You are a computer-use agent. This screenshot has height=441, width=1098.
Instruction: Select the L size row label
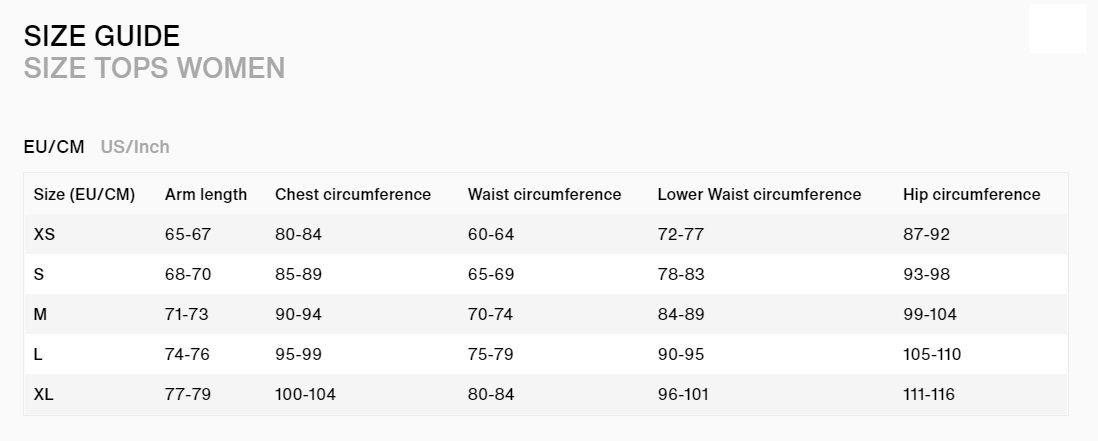(38, 354)
